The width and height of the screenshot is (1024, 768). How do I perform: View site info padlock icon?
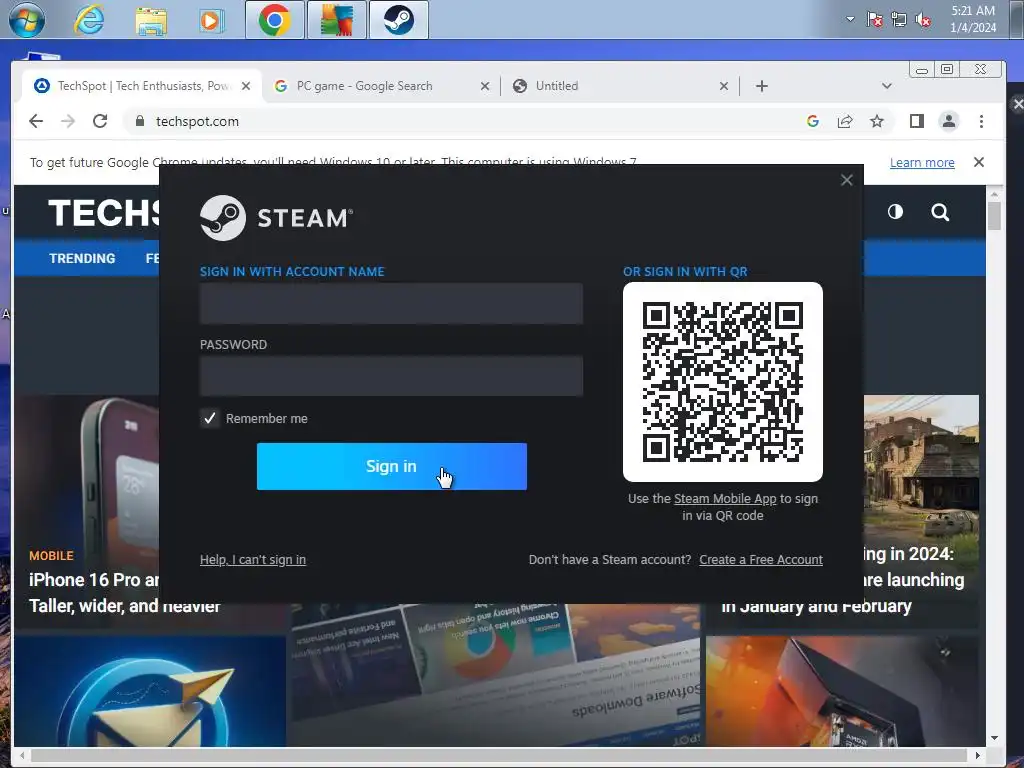point(139,121)
